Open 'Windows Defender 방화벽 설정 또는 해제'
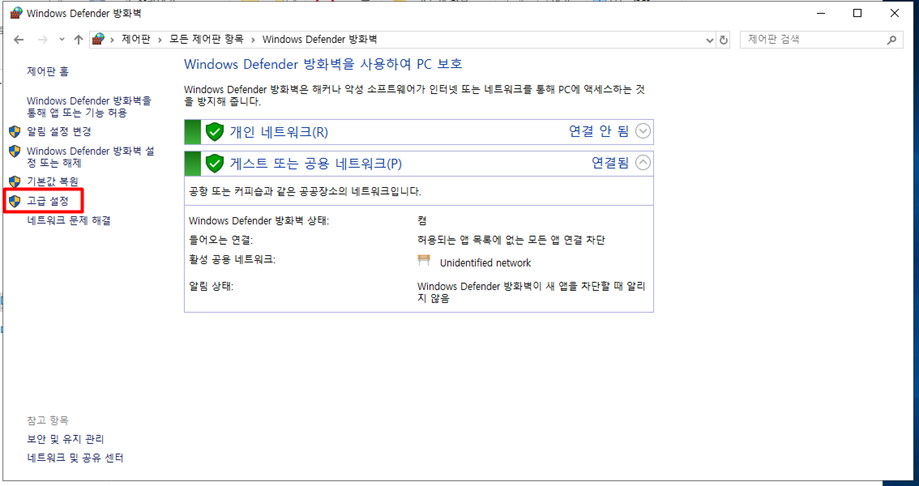 click(91, 157)
